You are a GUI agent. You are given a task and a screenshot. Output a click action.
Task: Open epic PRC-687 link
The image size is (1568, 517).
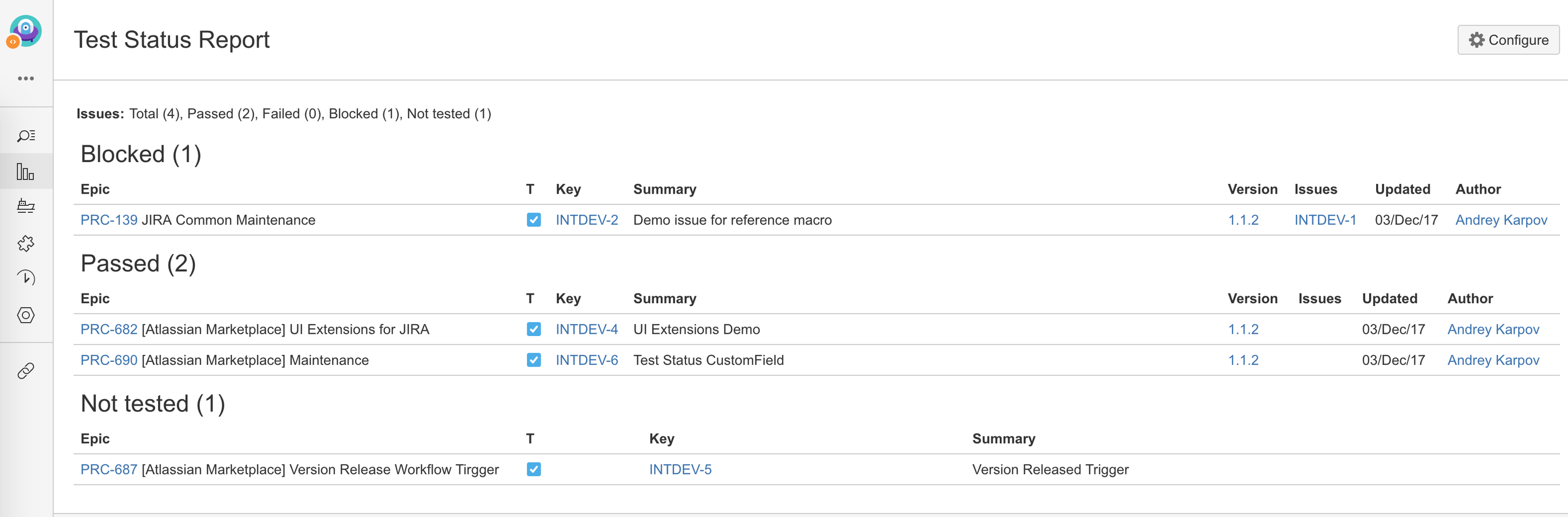[x=109, y=469]
